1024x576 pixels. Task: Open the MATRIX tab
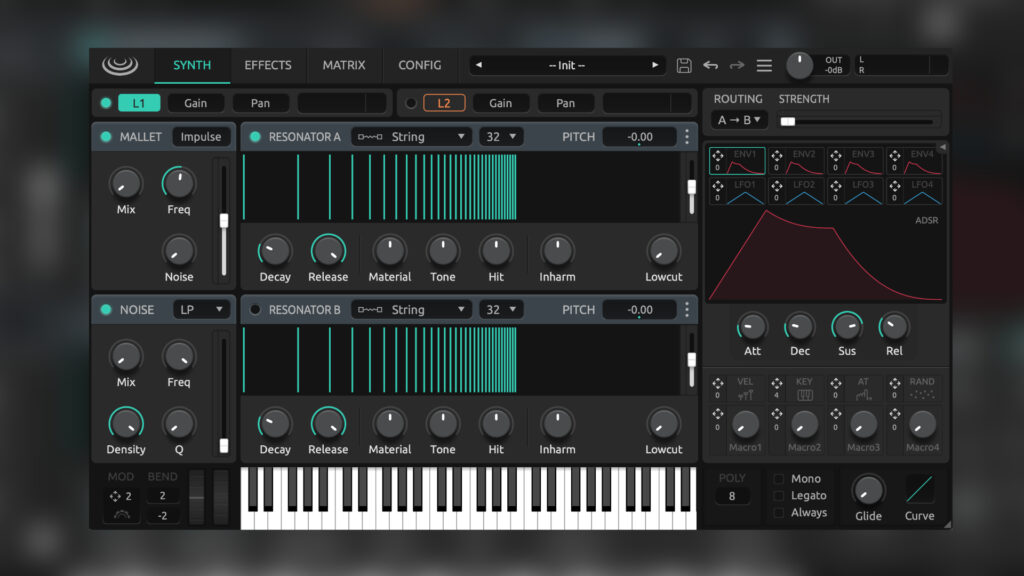coord(344,65)
